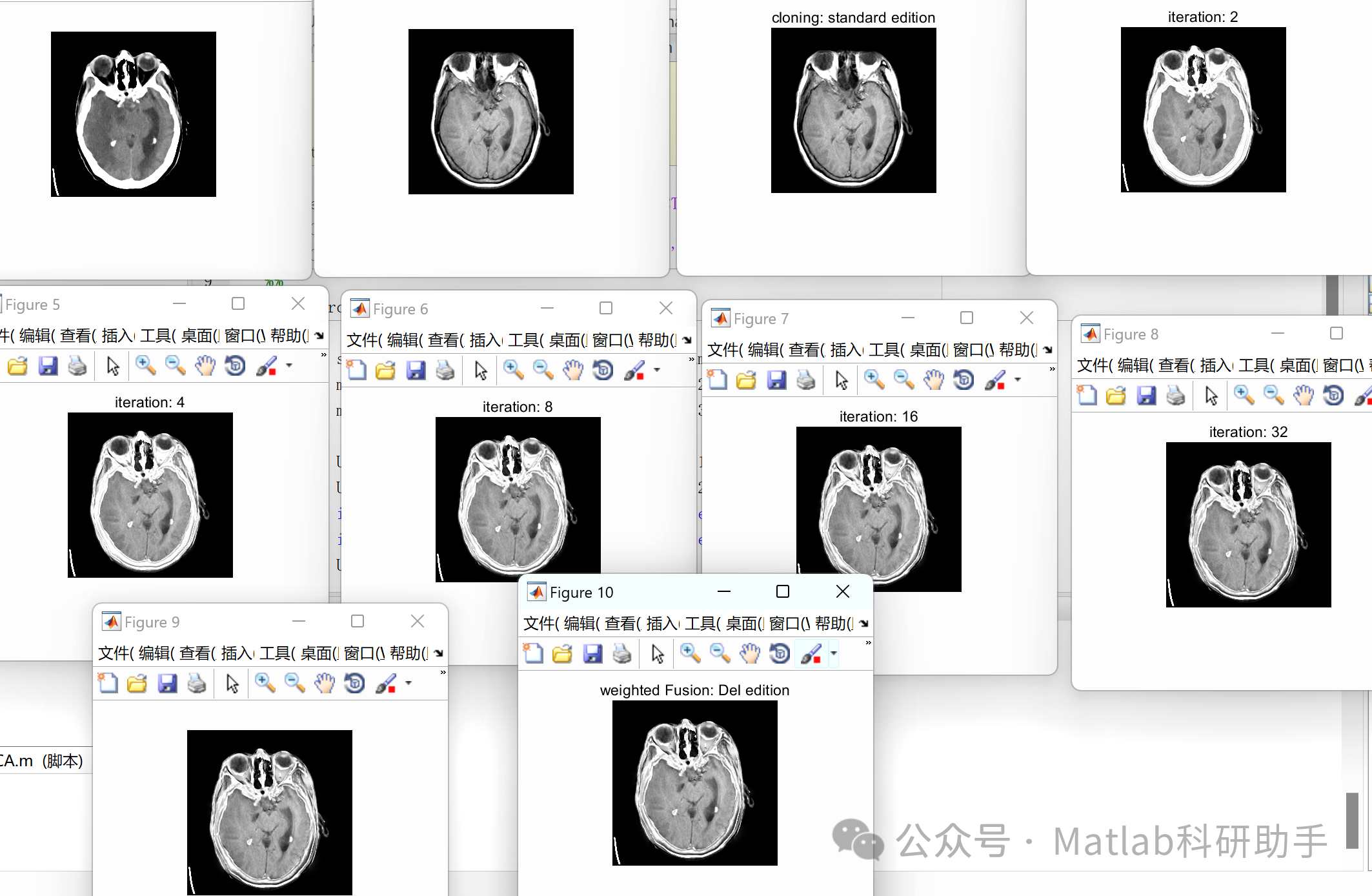Click Zoom Out icon in Figure 8
Image resolution: width=1372 pixels, height=896 pixels.
click(x=1273, y=395)
